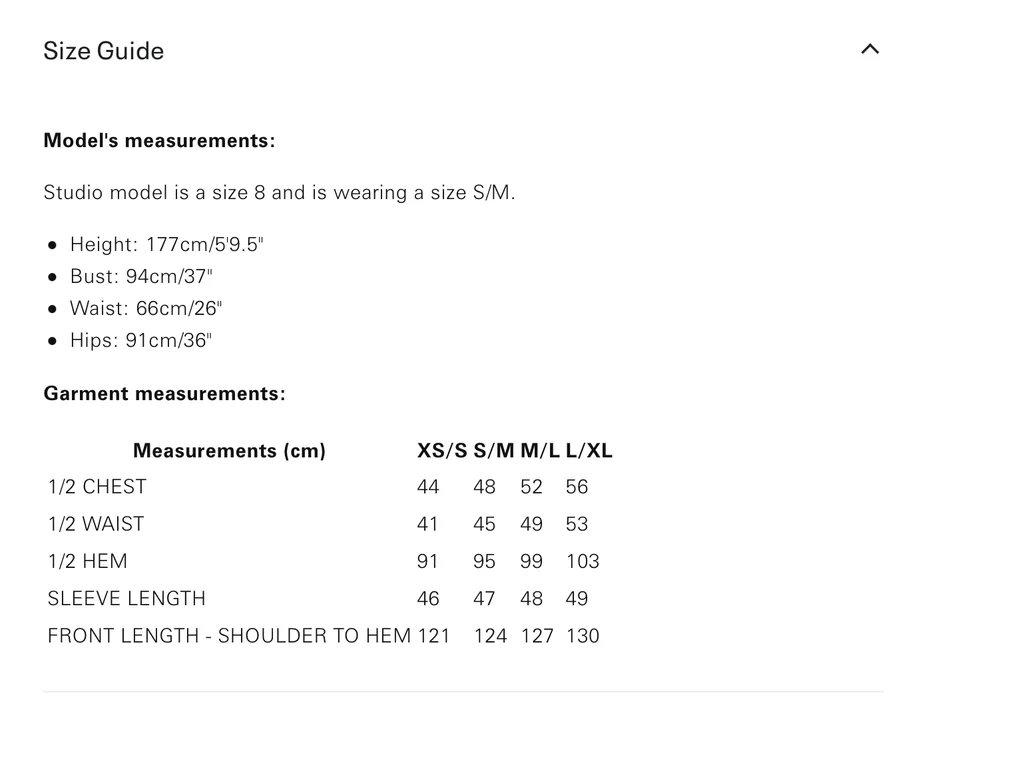
Task: Click the Size Guide heading
Action: pyautogui.click(x=104, y=51)
